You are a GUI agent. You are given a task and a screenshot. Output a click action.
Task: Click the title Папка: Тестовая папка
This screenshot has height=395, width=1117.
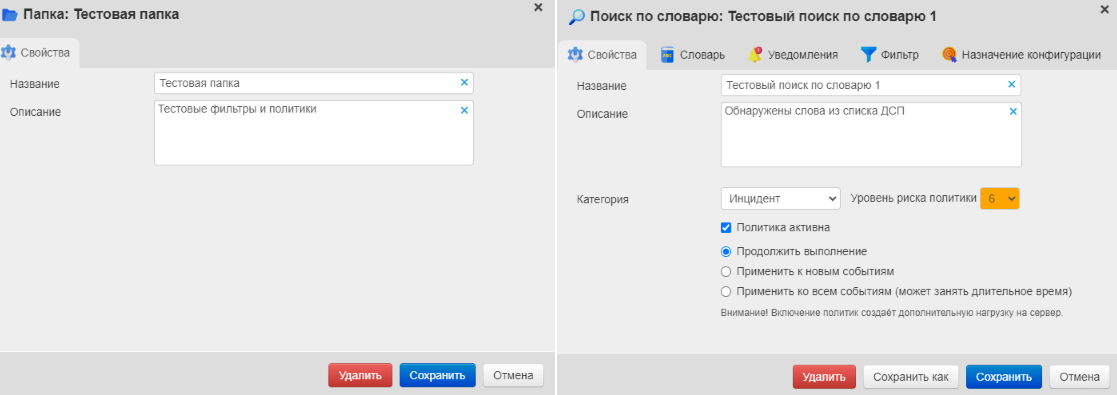tap(101, 14)
